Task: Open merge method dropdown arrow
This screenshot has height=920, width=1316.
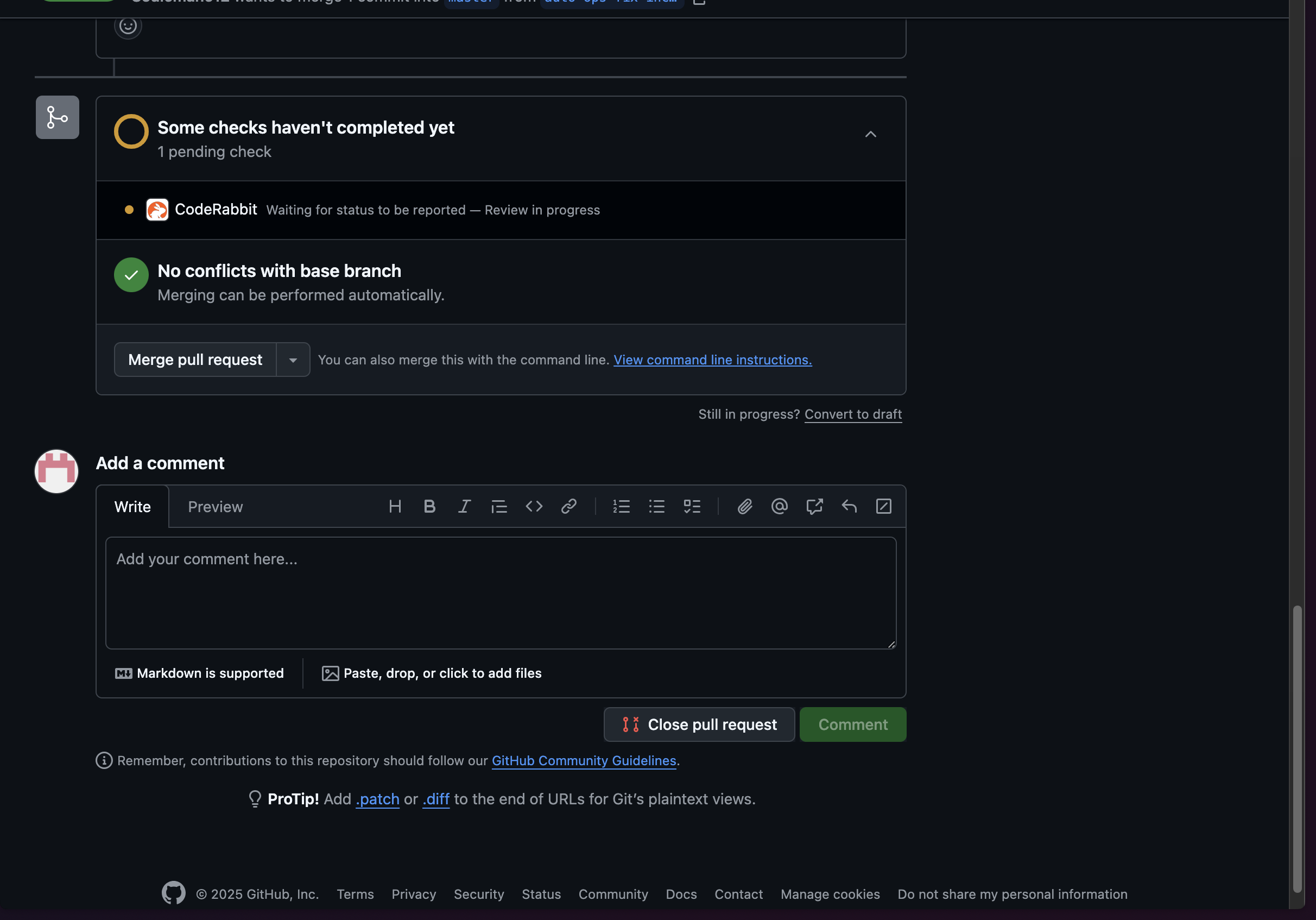Action: (x=293, y=360)
